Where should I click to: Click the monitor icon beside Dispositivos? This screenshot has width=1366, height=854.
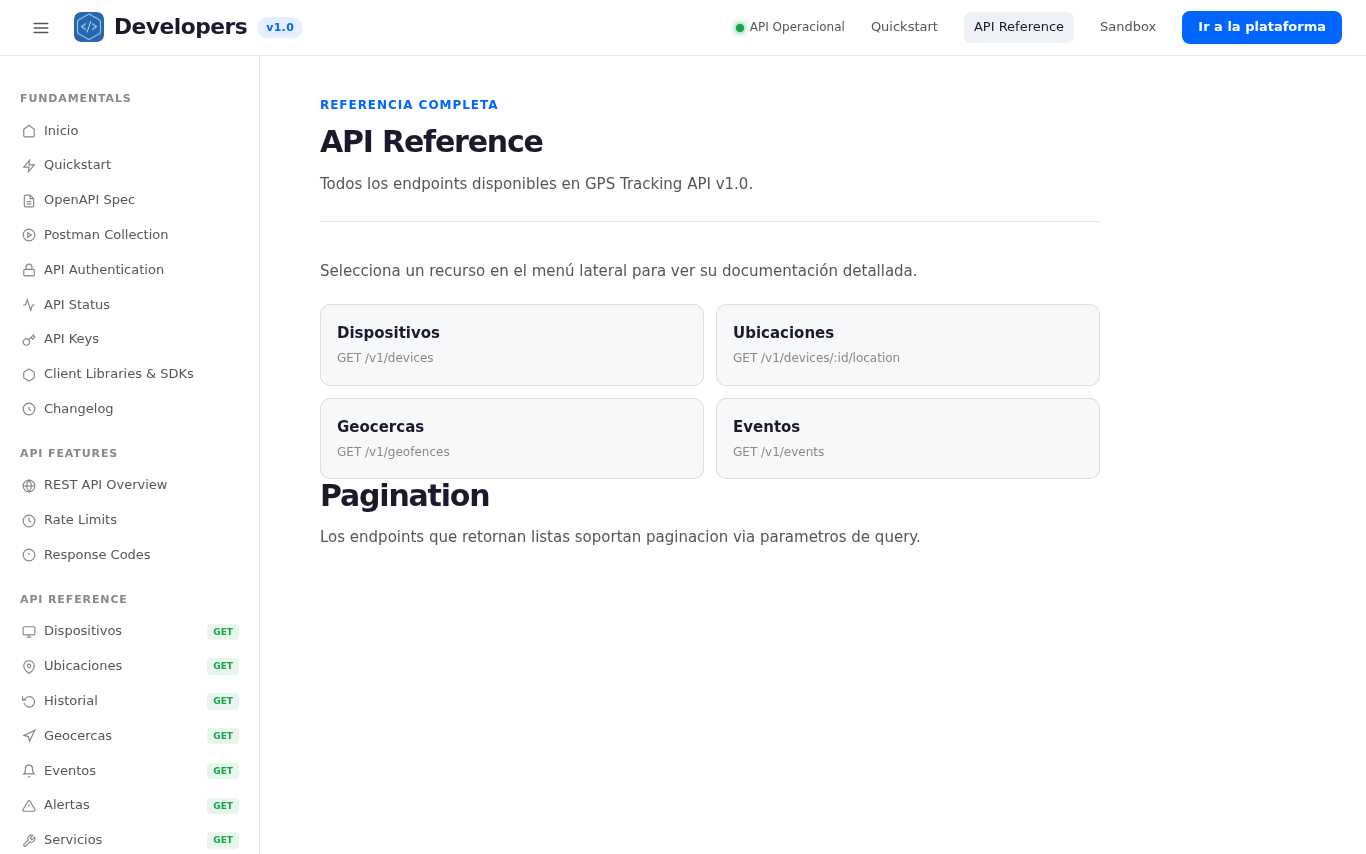29,632
